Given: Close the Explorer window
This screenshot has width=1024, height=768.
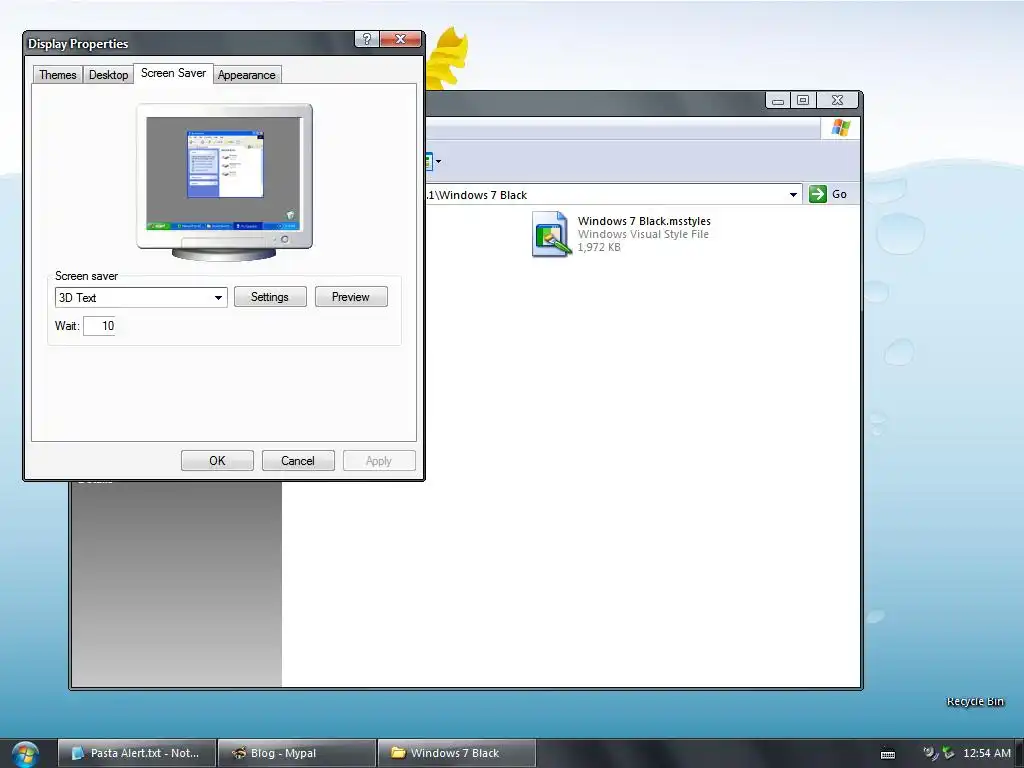Looking at the screenshot, I should tap(837, 101).
